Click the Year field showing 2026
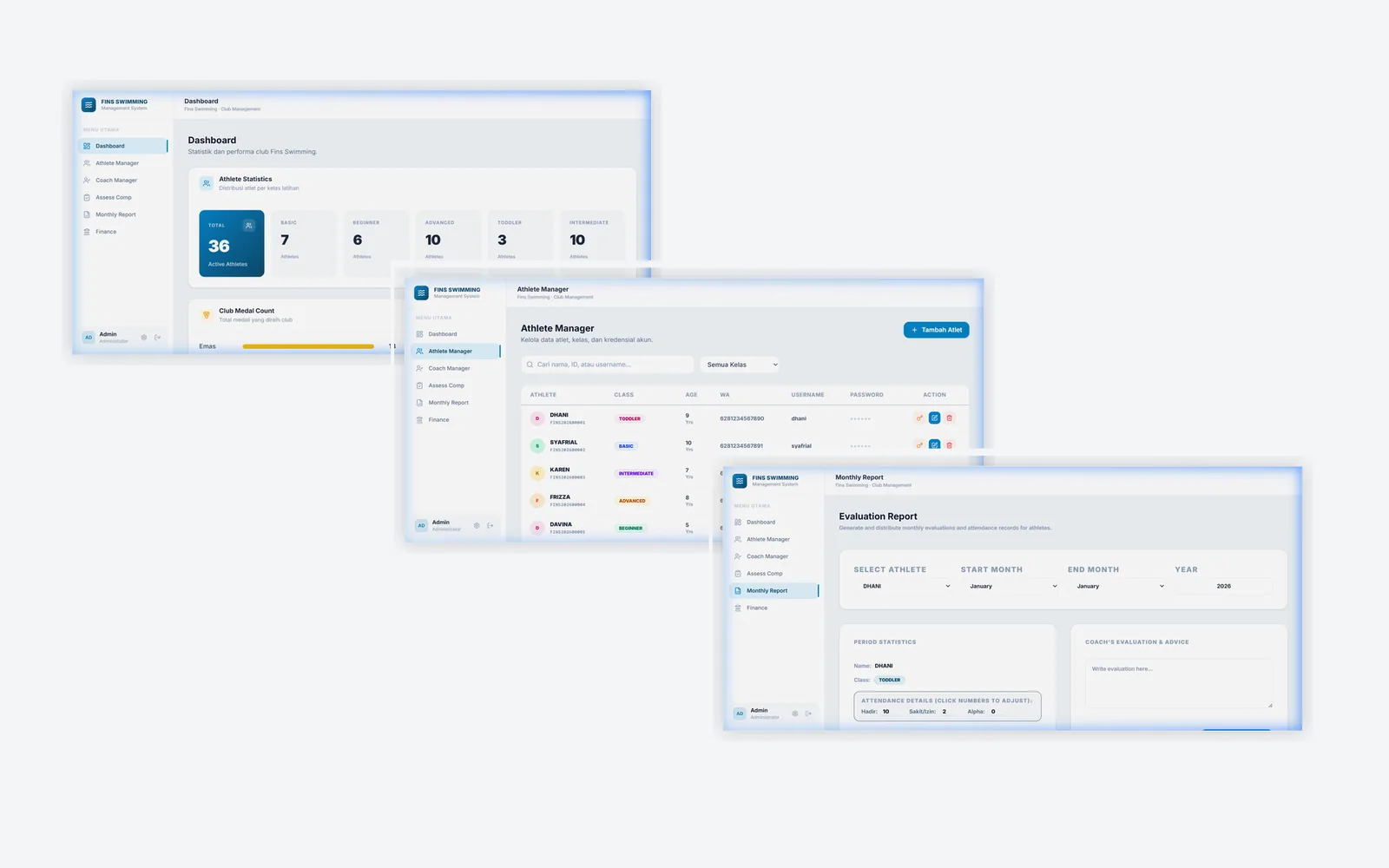The width and height of the screenshot is (1389, 868). (1223, 586)
